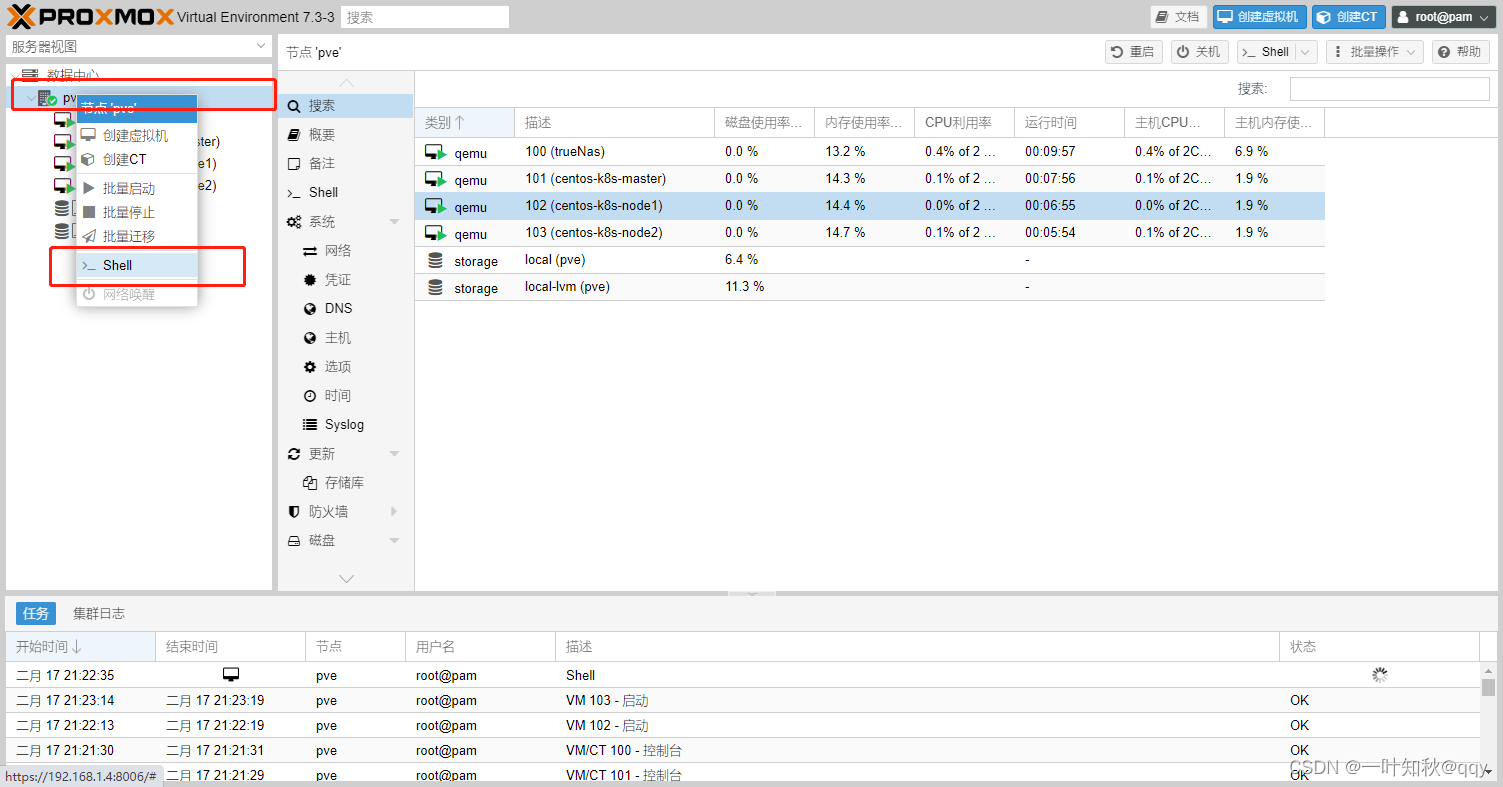The width and height of the screenshot is (1503, 787).
Task: Select 创建CT in the context menu
Action: click(x=136, y=159)
